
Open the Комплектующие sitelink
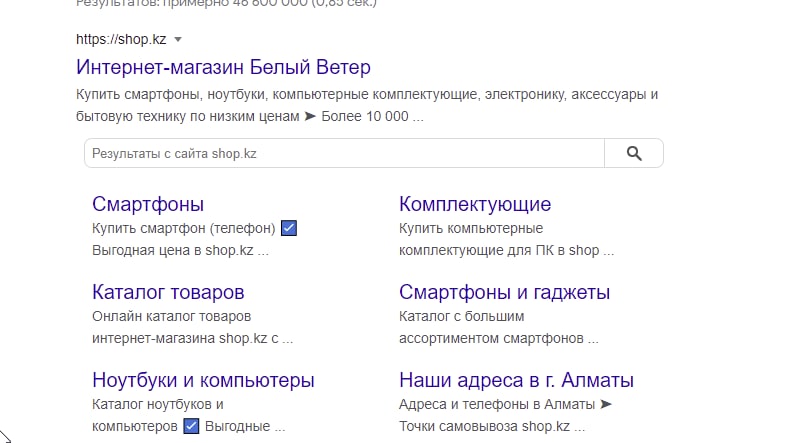point(475,204)
